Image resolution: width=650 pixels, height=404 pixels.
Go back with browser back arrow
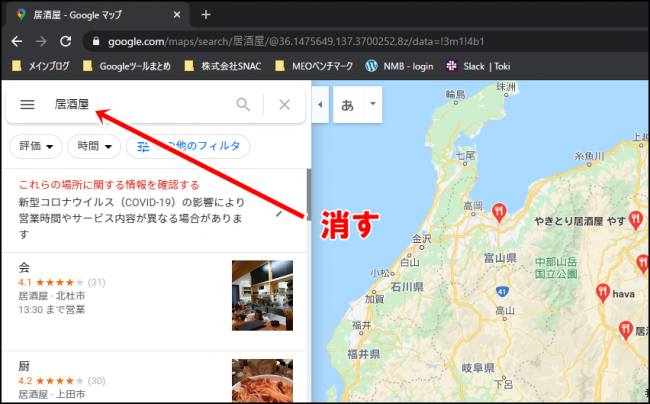pyautogui.click(x=17, y=41)
